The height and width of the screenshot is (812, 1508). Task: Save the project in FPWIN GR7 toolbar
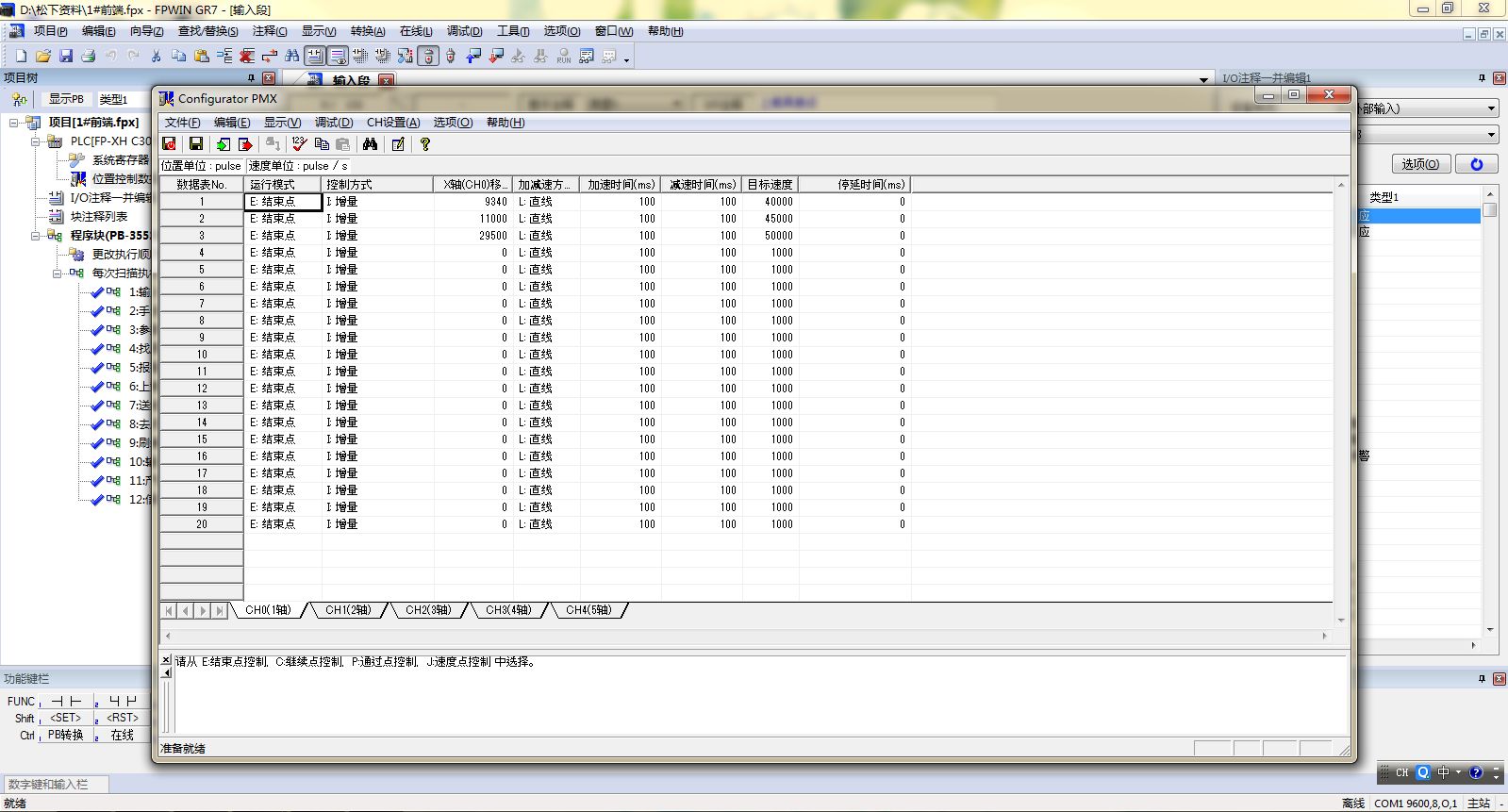tap(66, 56)
